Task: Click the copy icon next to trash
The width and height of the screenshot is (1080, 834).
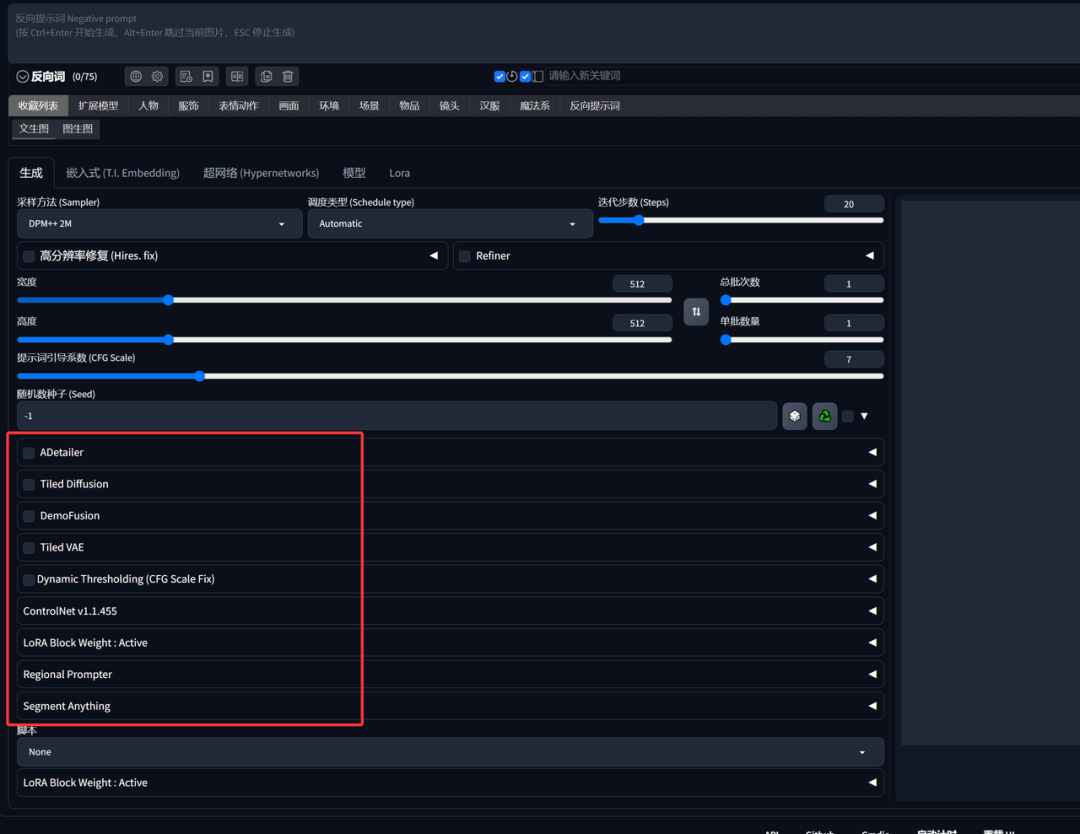Action: click(266, 76)
